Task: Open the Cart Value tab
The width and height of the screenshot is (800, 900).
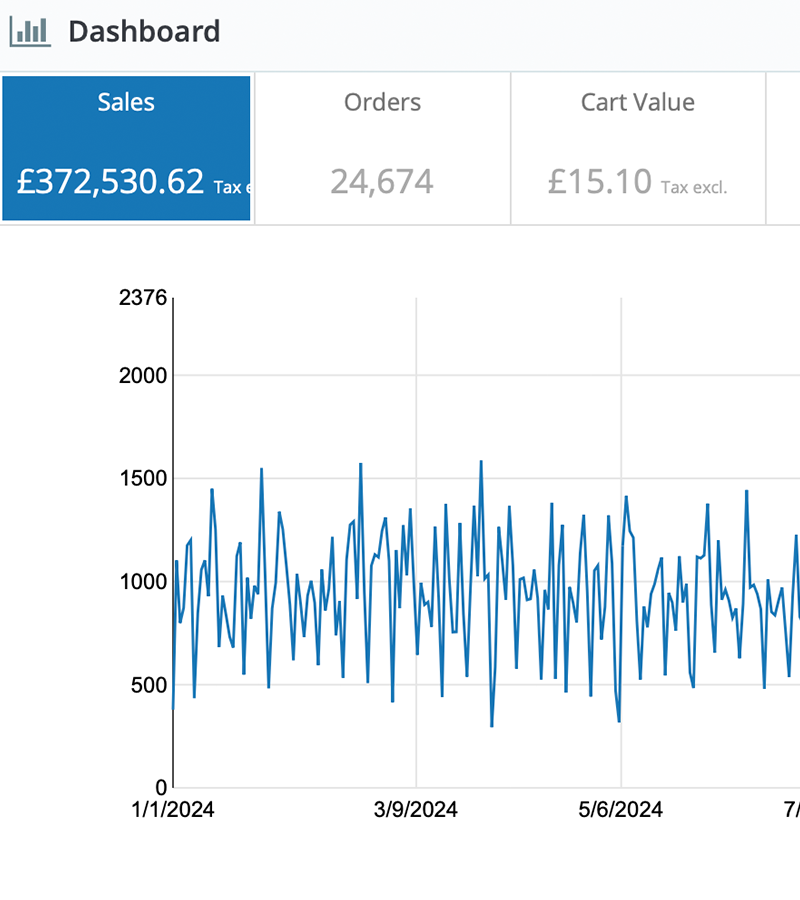Action: click(637, 103)
